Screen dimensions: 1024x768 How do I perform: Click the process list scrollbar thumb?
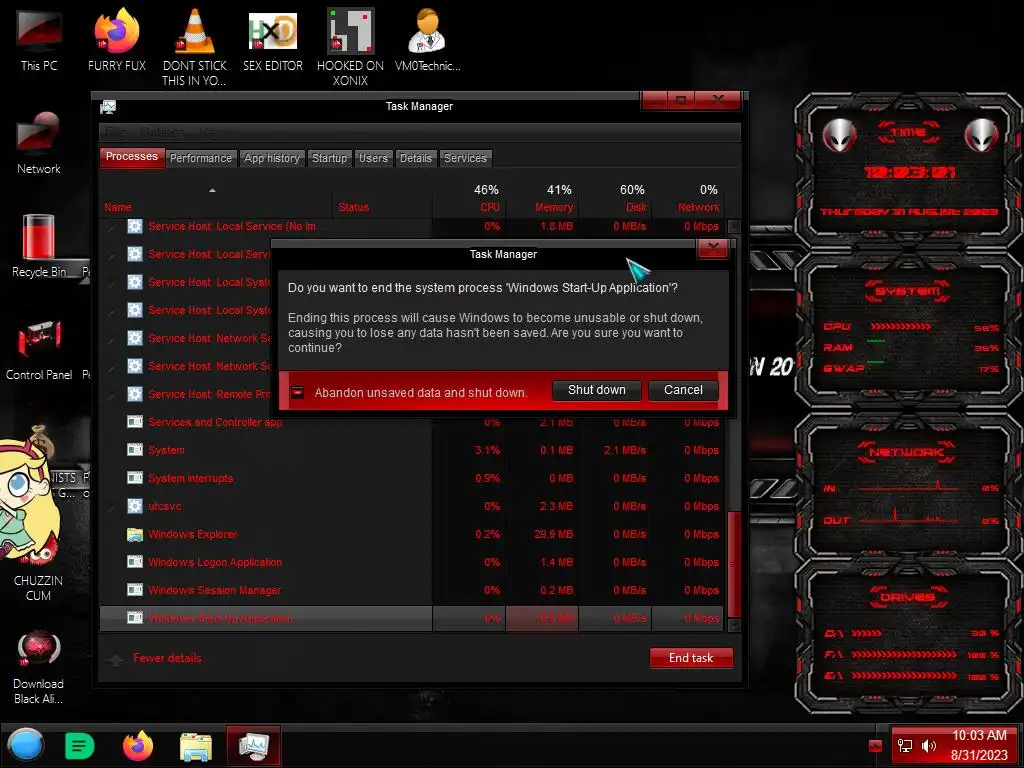pos(733,564)
